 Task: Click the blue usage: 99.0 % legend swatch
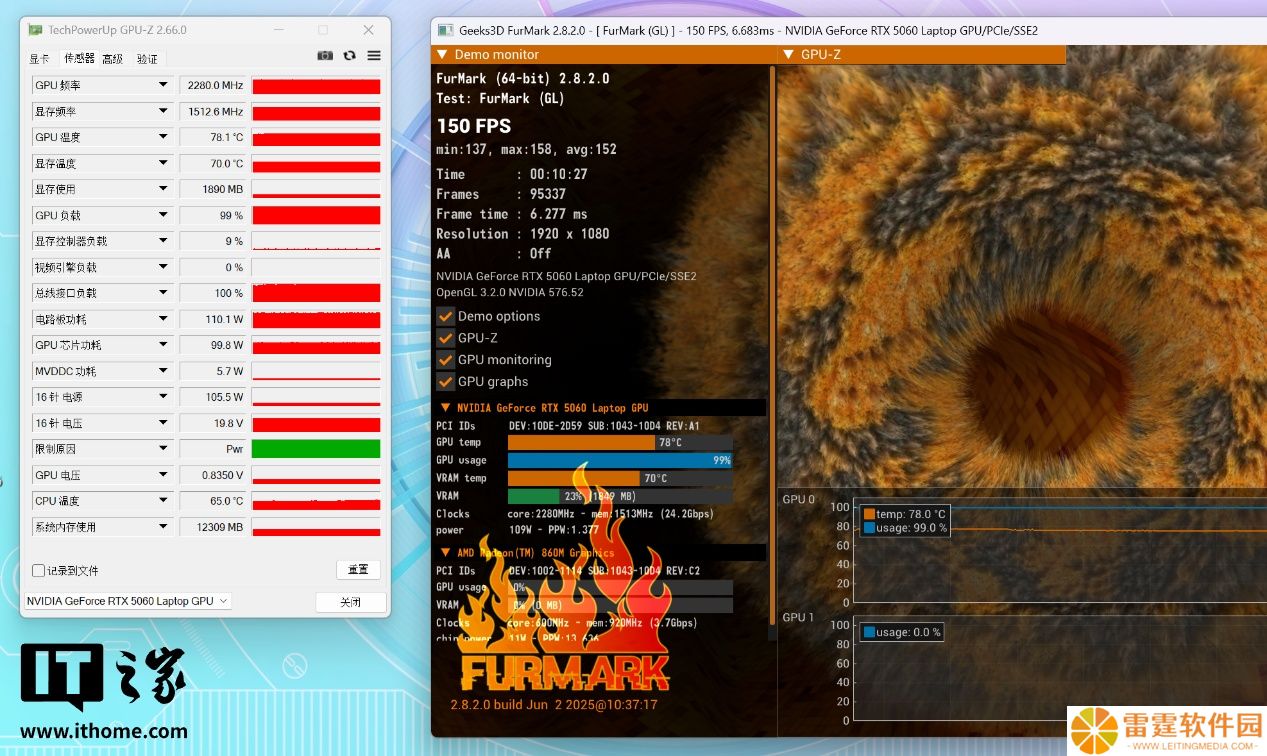point(868,528)
